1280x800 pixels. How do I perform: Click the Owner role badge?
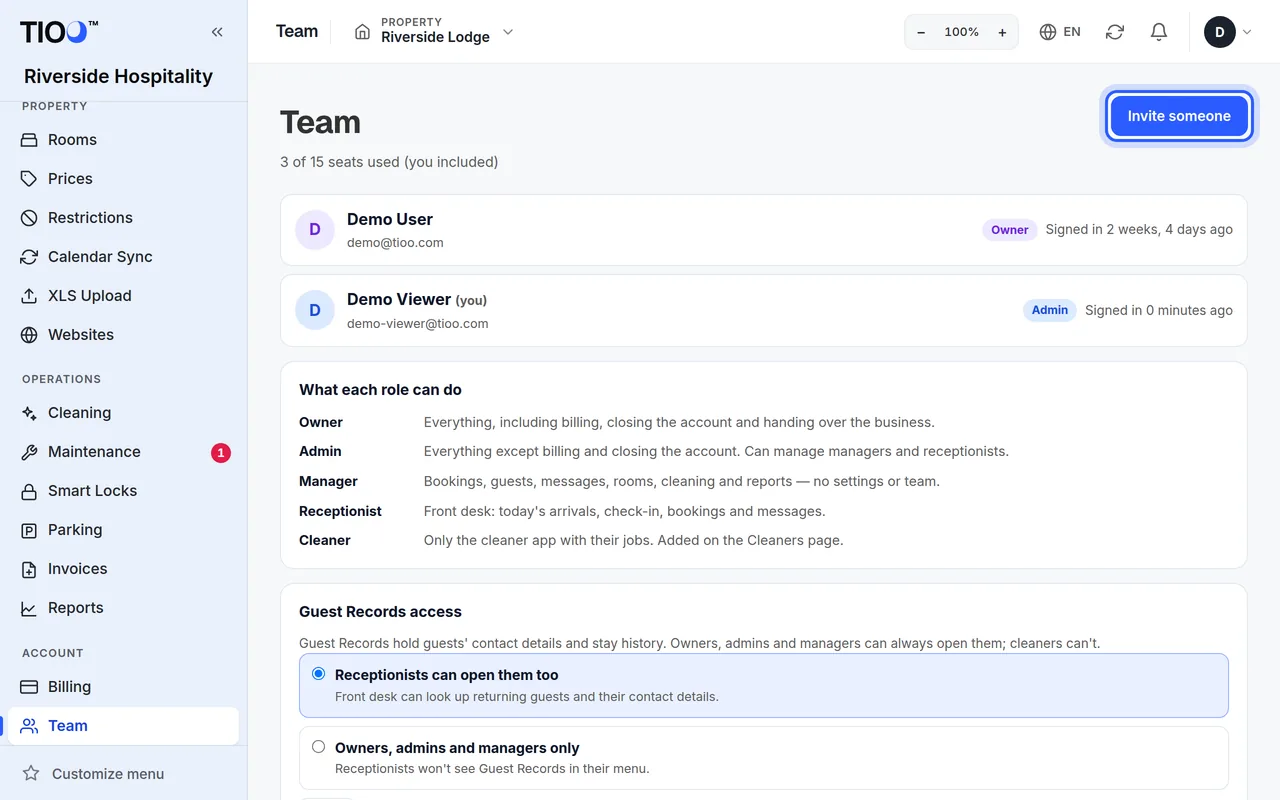1009,230
